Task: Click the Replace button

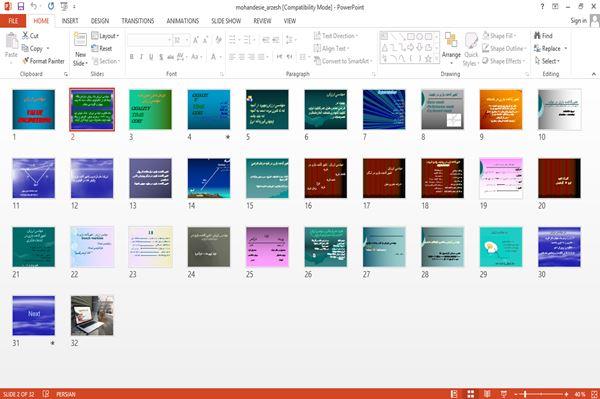Action: pos(550,48)
